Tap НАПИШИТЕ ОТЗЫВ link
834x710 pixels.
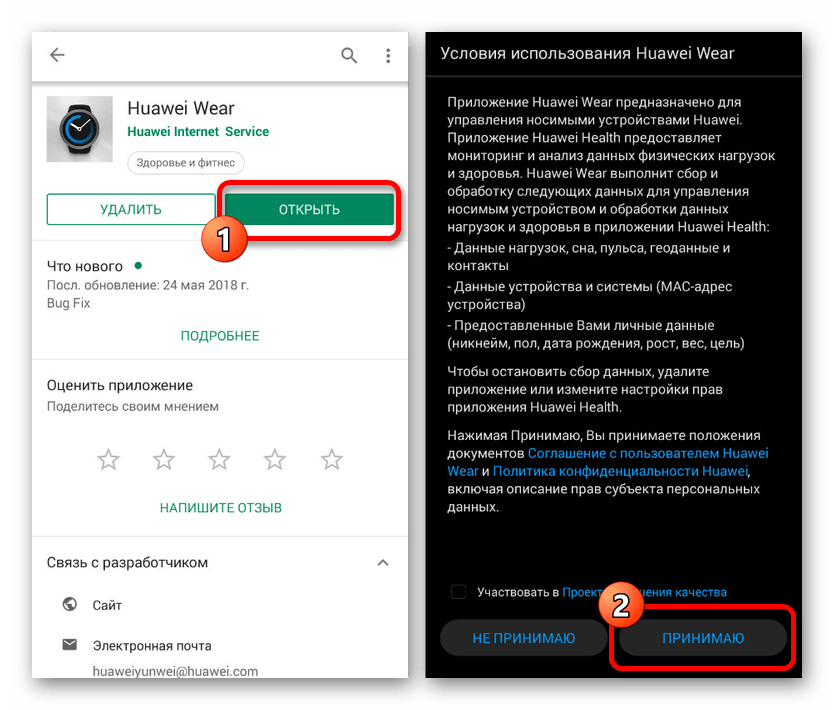point(221,508)
